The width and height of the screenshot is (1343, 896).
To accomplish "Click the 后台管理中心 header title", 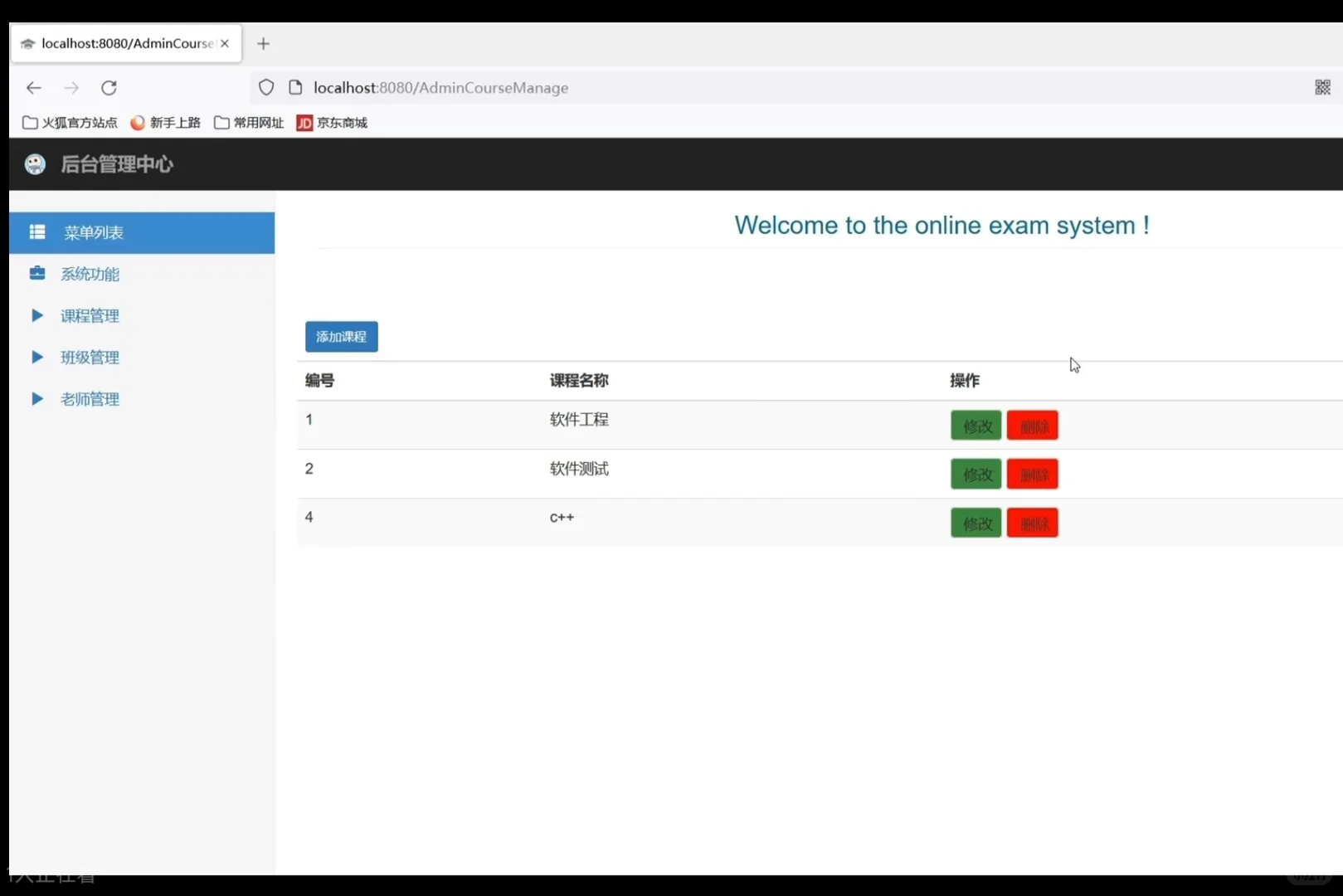I will 117,164.
